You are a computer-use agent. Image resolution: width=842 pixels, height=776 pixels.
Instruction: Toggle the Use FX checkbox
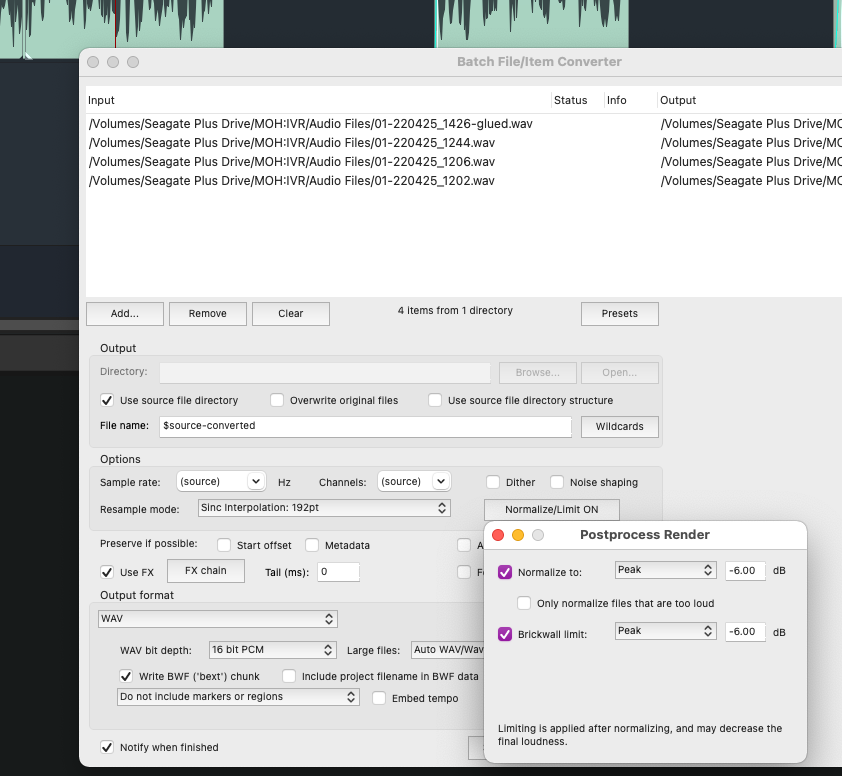(x=107, y=572)
